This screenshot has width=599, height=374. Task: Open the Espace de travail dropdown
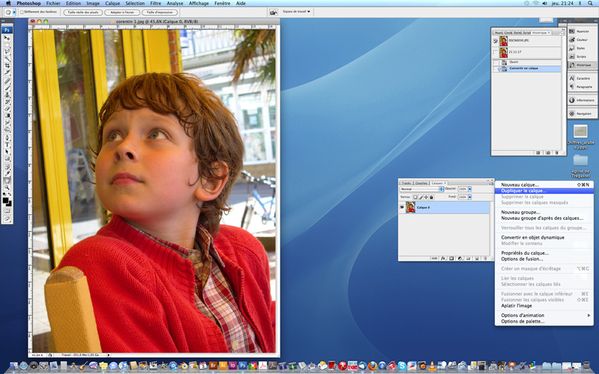tap(296, 12)
